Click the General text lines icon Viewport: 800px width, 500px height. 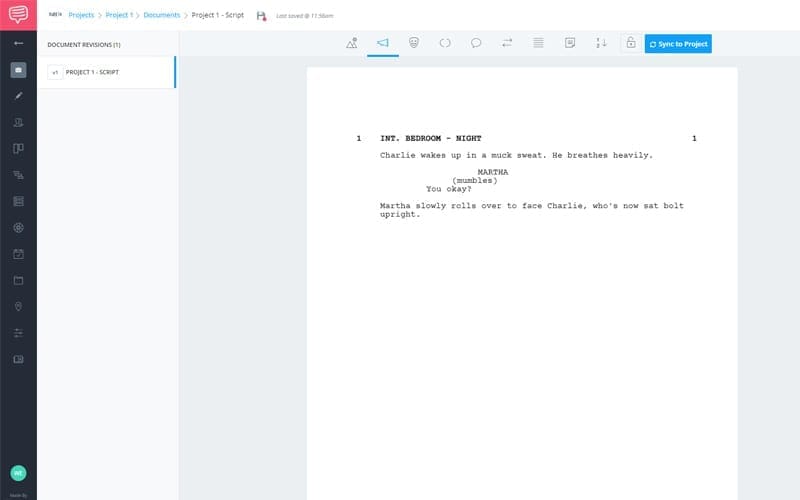[538, 43]
